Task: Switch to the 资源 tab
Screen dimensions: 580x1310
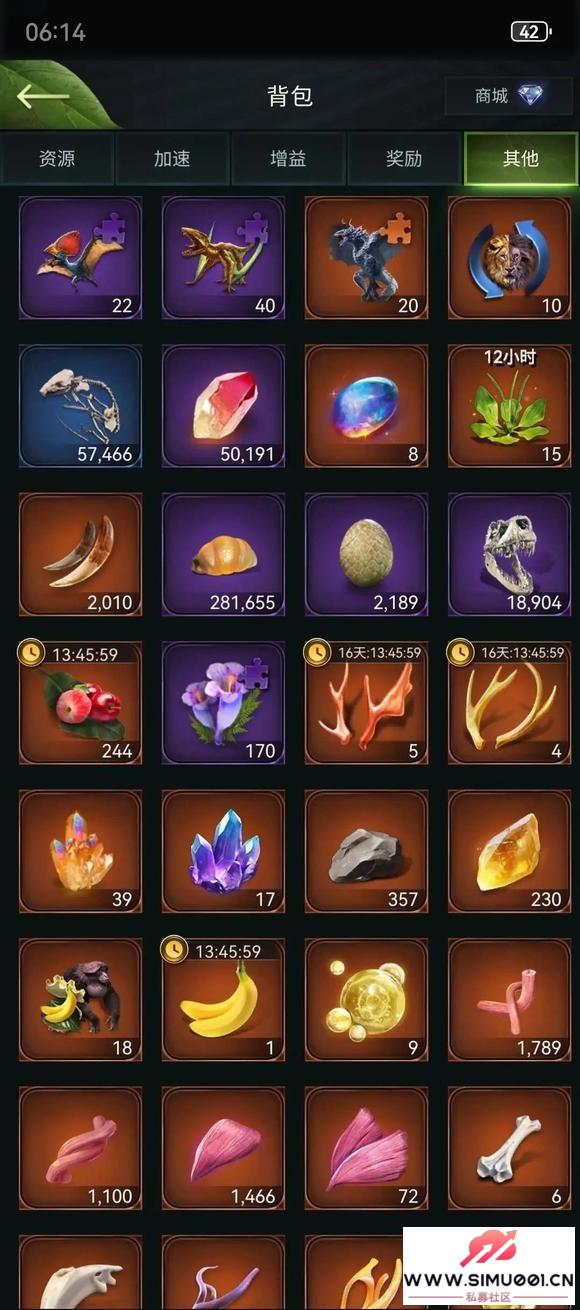Action: [x=57, y=159]
